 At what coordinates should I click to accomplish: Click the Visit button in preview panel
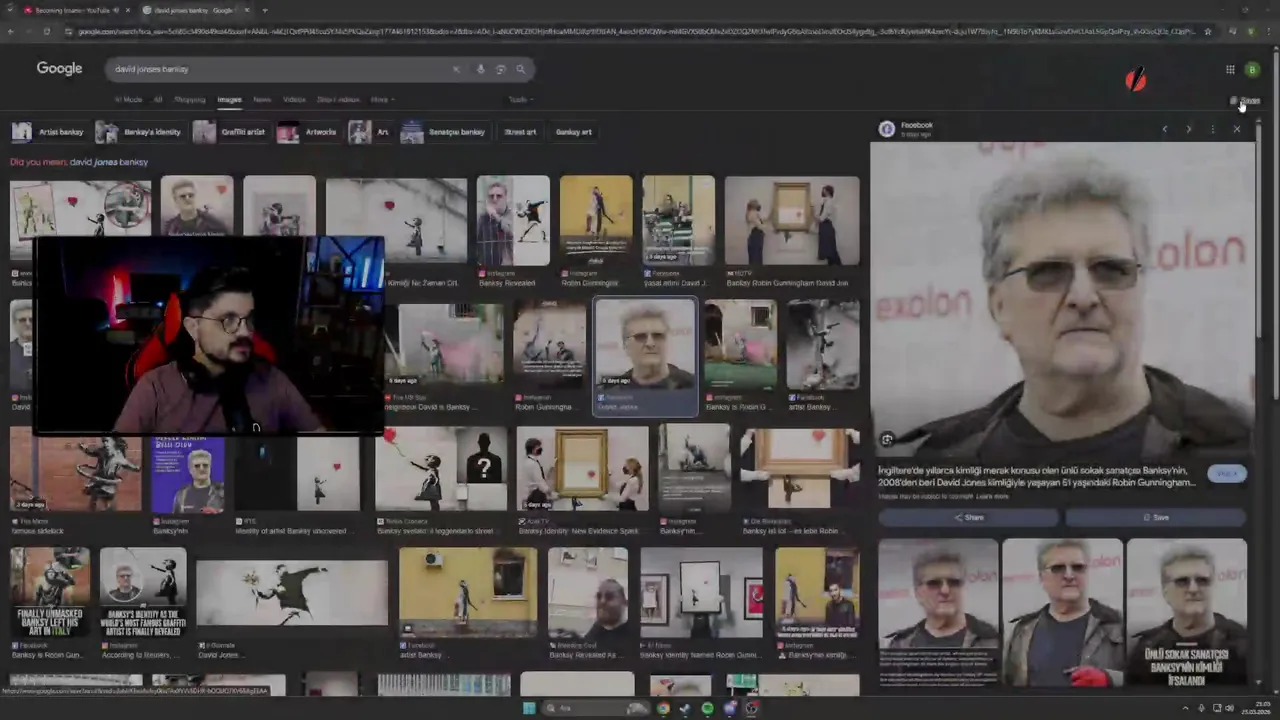(x=1227, y=473)
